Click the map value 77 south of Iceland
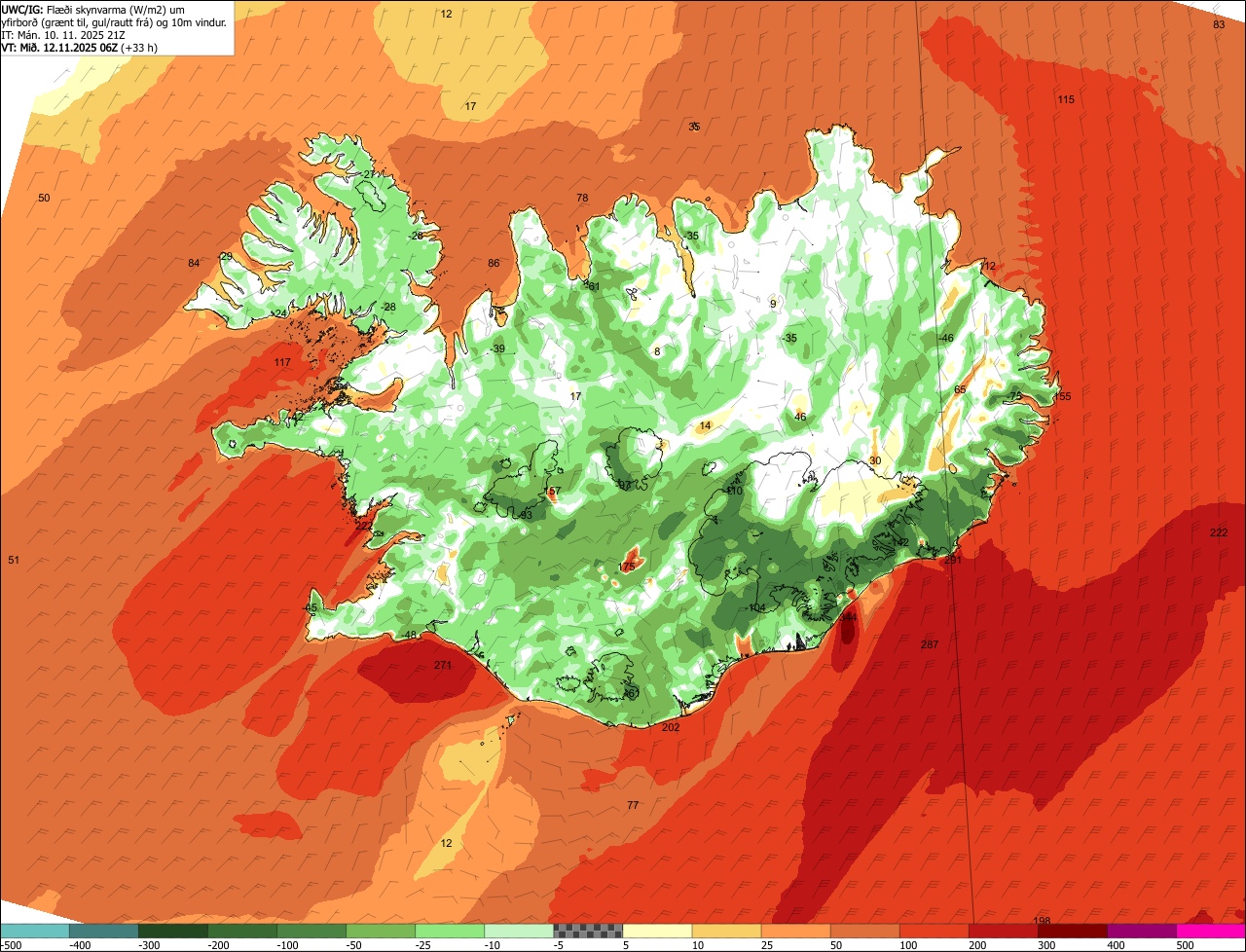The height and width of the screenshot is (952, 1246). 633,805
